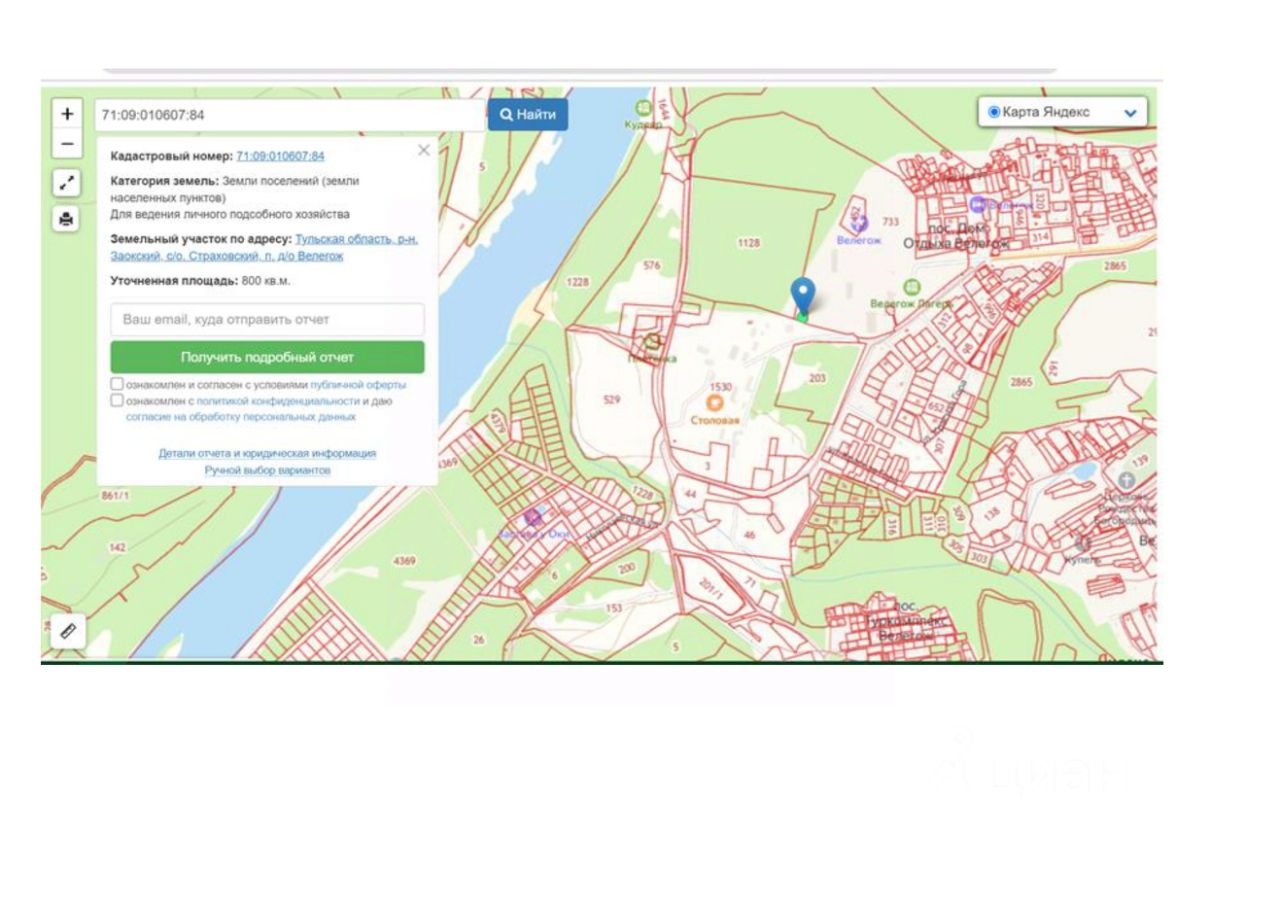This screenshot has height=905, width=1280.
Task: Click parcel labeled 529 on map
Action: pyautogui.click(x=612, y=399)
